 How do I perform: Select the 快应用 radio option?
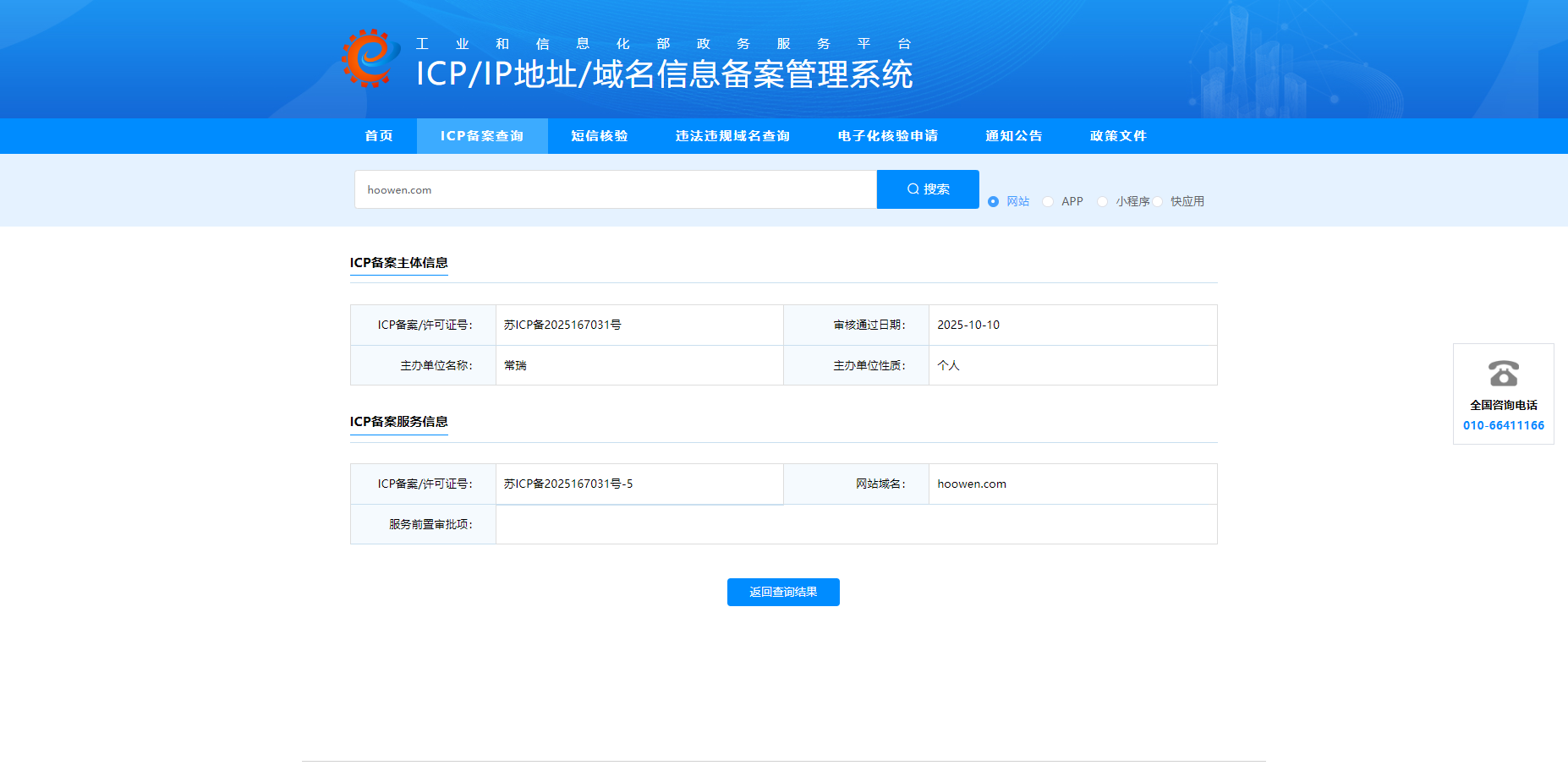[x=1158, y=201]
